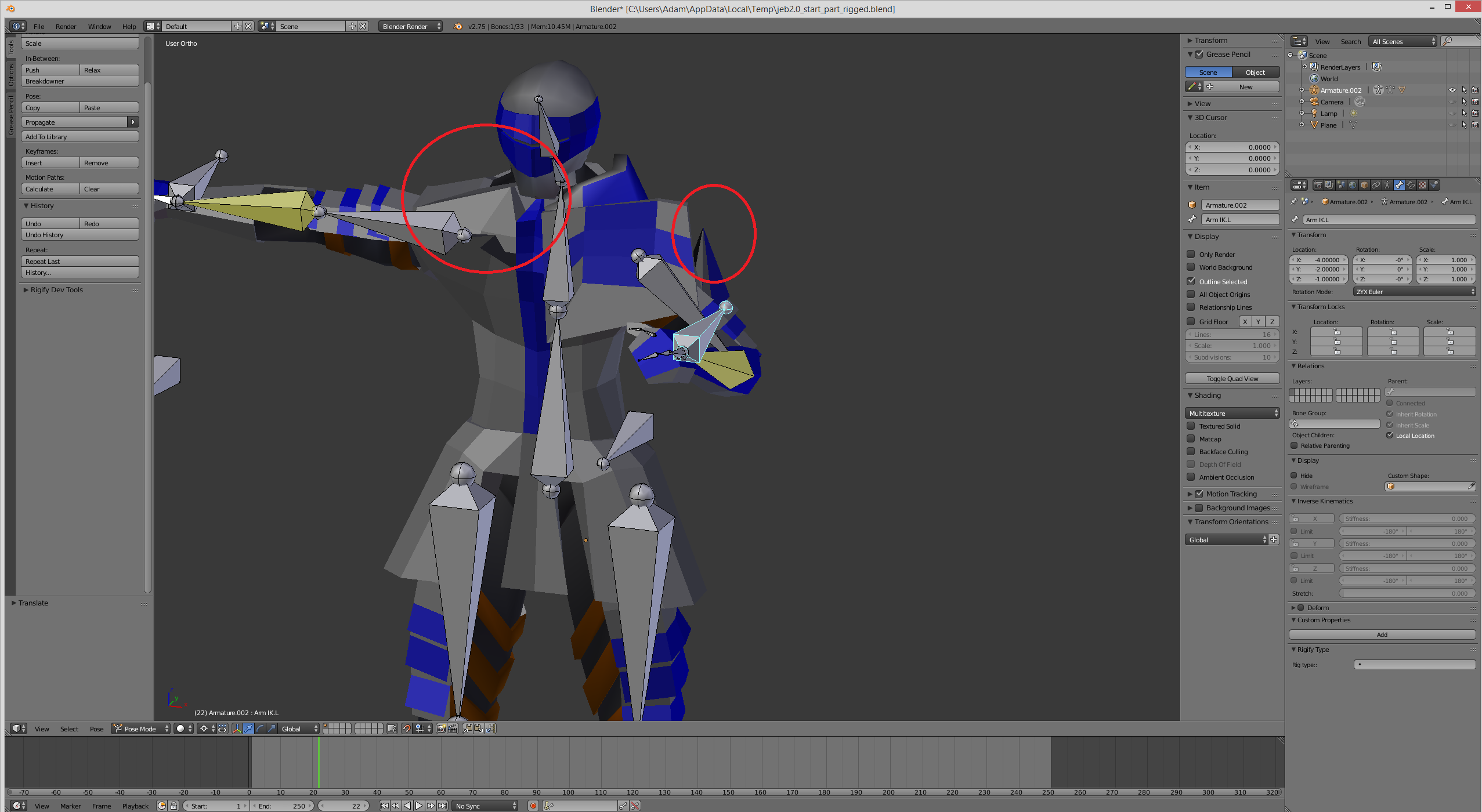The image size is (1482, 812).
Task: Open the Marker menu in timeline
Action: [70, 806]
